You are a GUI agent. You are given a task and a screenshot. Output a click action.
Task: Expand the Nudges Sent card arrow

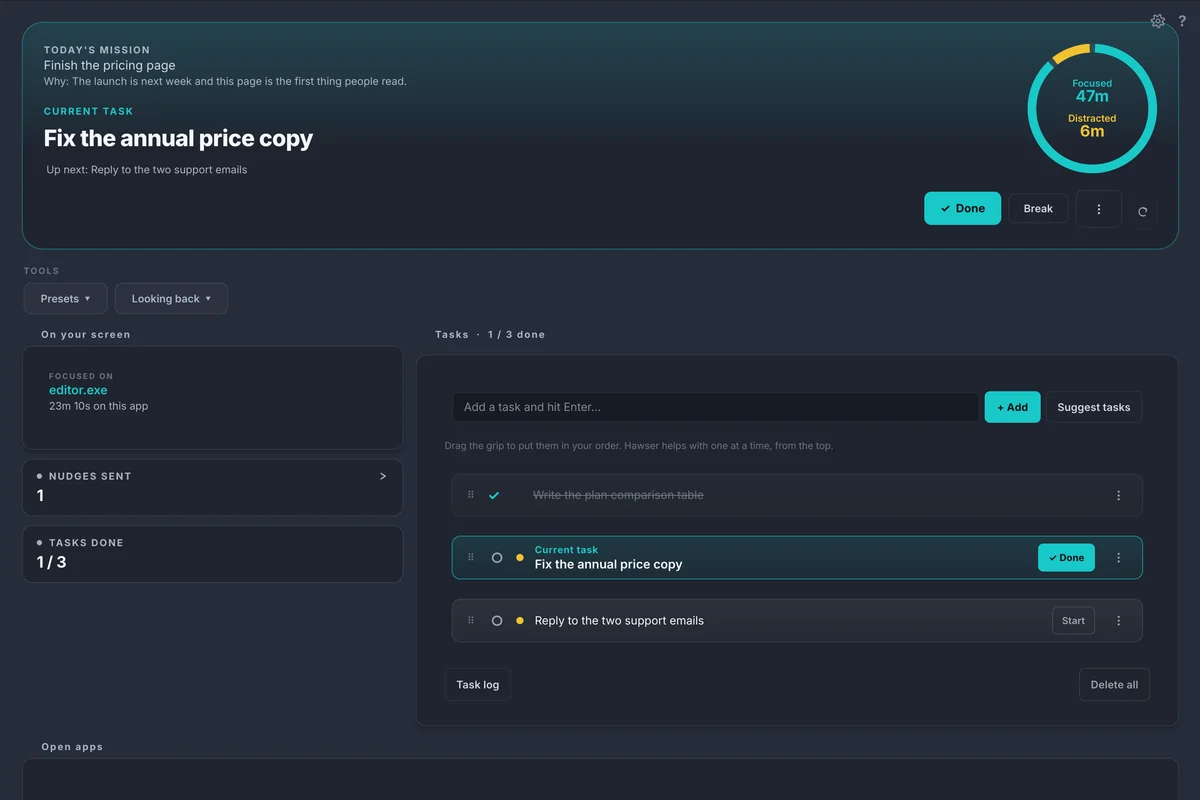383,476
